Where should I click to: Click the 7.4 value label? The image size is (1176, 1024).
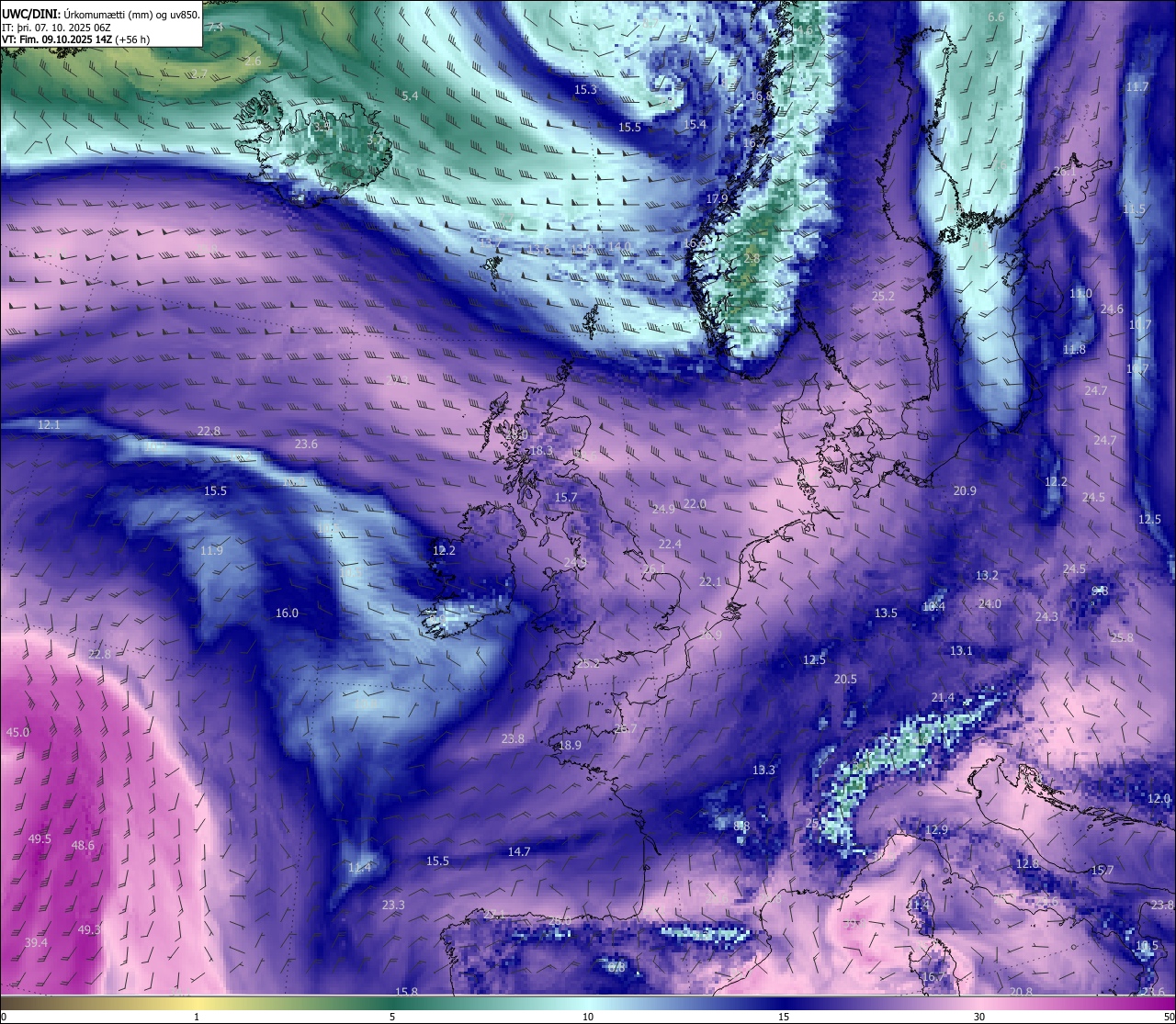(x=215, y=27)
